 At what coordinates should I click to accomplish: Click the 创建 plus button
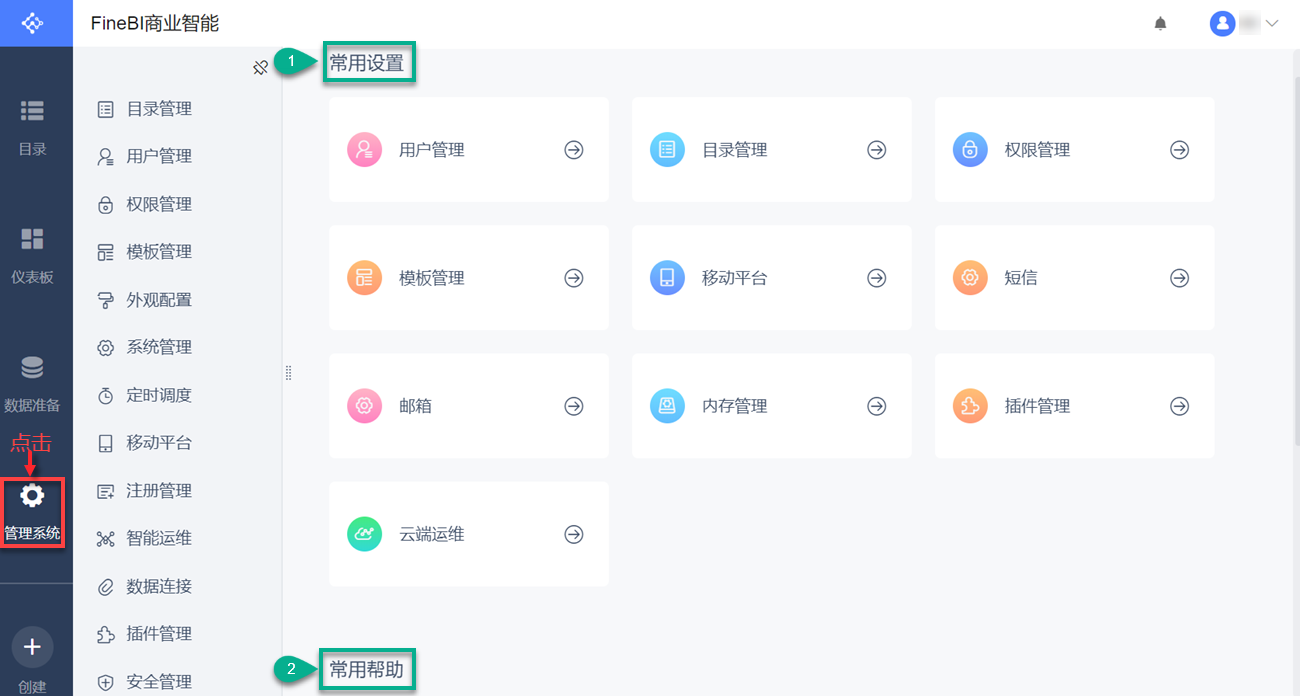[33, 647]
